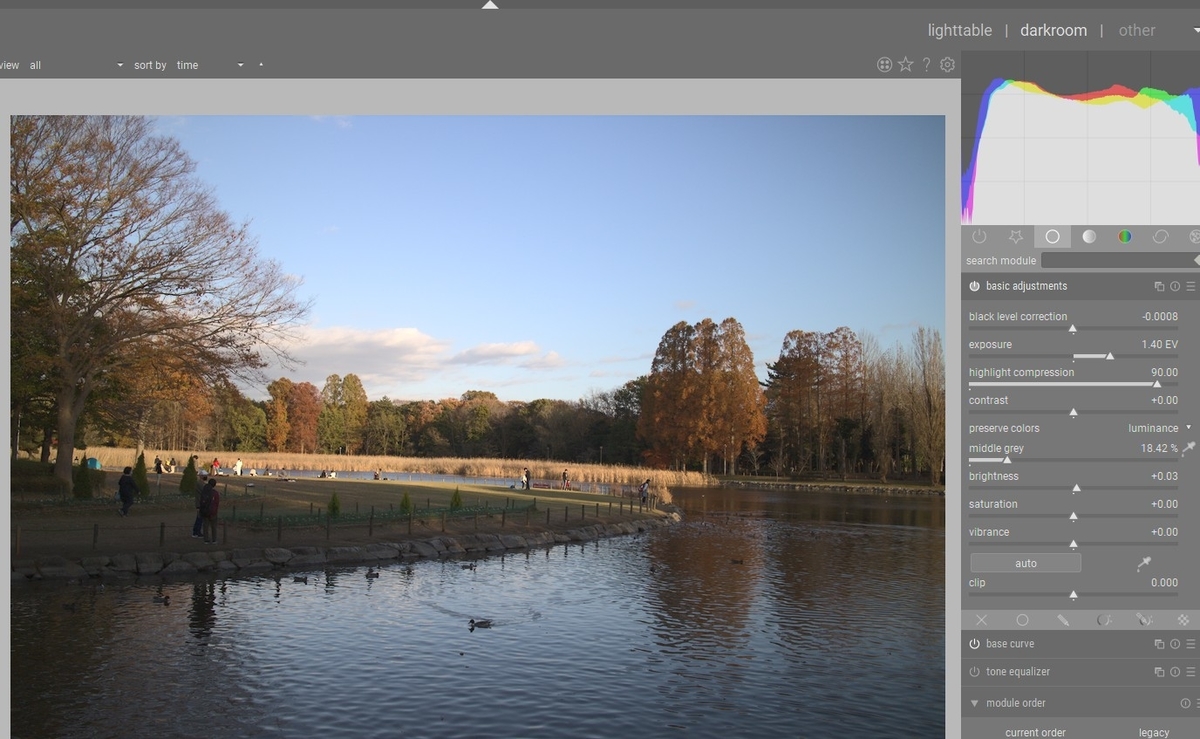1200x739 pixels.
Task: Open preserve colors 'luminance' dropdown
Action: [1159, 428]
